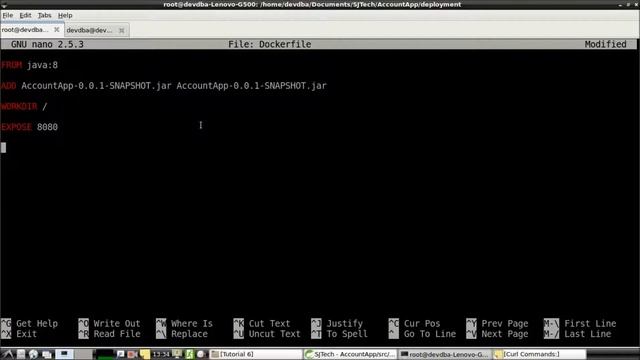Click the ^C Cur Pos shortcut

[415, 323]
